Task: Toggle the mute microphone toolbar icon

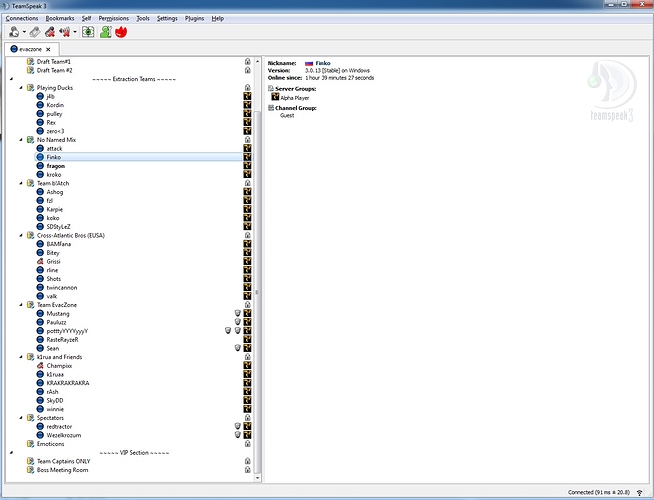Action: (x=49, y=31)
